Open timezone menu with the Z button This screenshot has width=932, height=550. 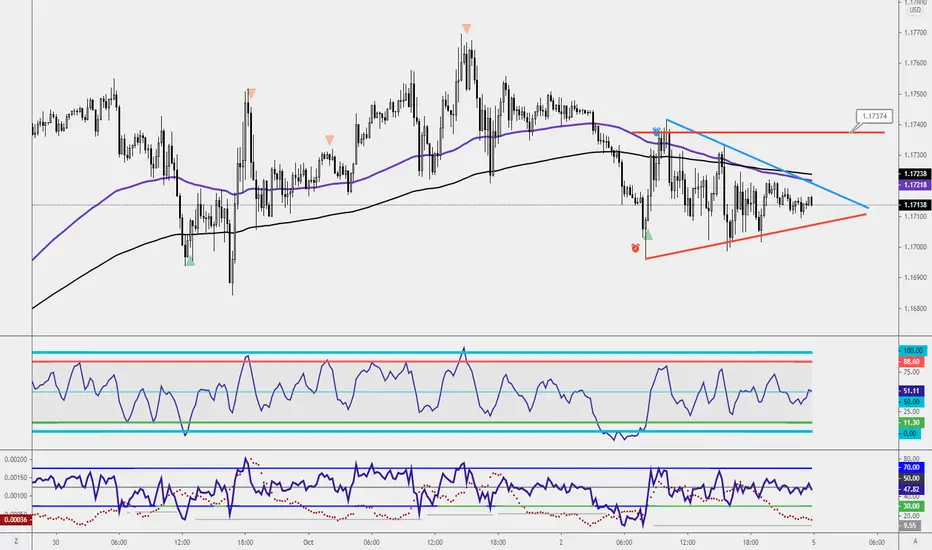(x=16, y=542)
